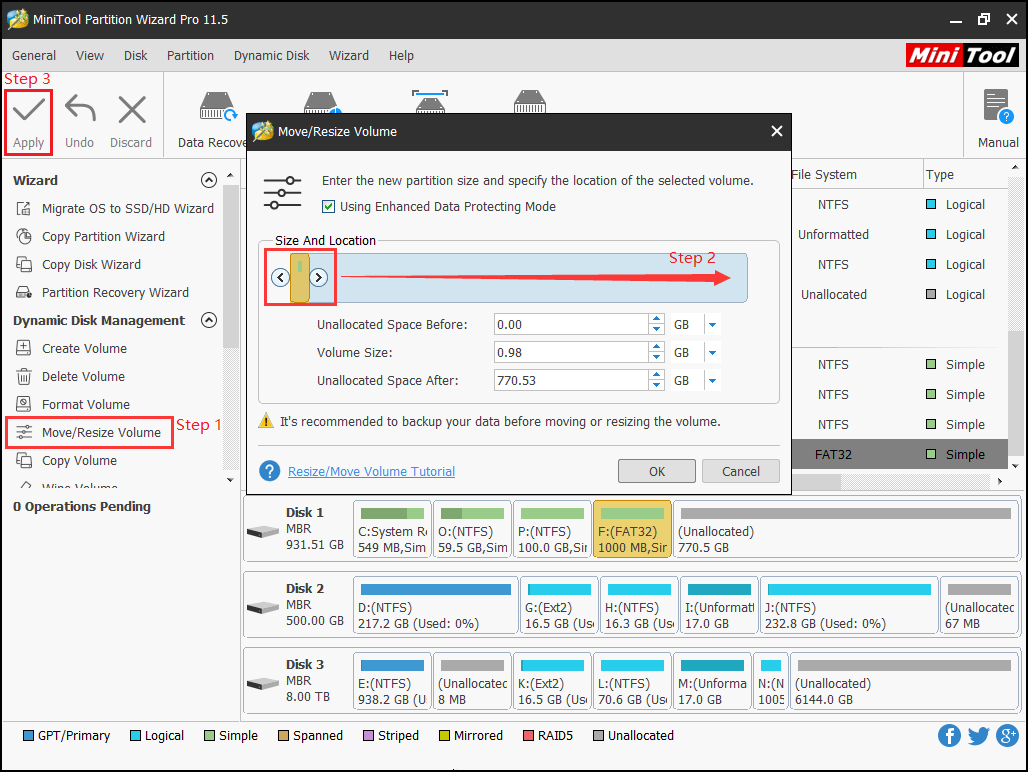Select G:(Ext2) partition on Disk 2
Viewport: 1028px width, 772px height.
tap(559, 606)
